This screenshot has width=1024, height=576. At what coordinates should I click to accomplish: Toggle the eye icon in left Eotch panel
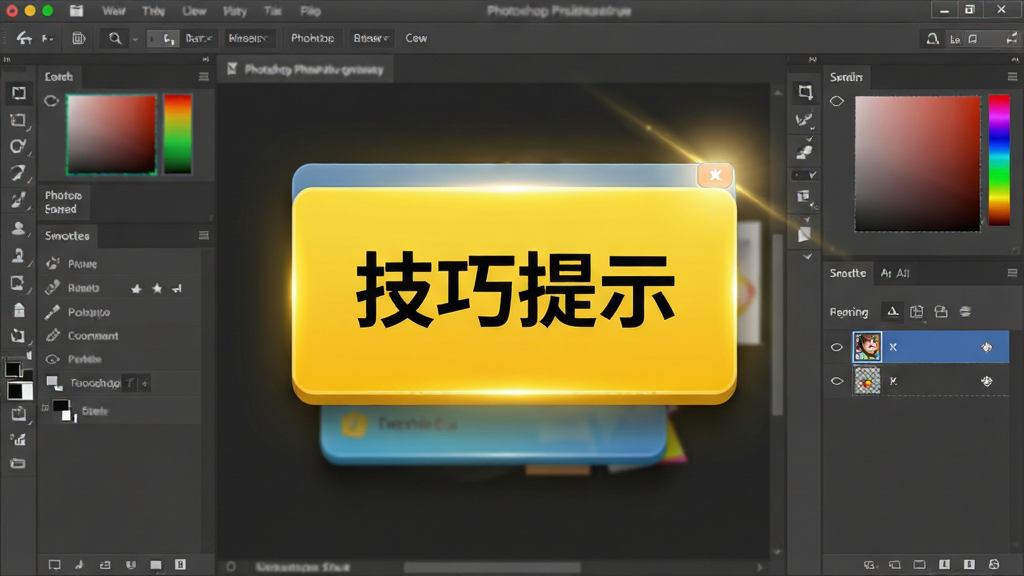tap(52, 101)
